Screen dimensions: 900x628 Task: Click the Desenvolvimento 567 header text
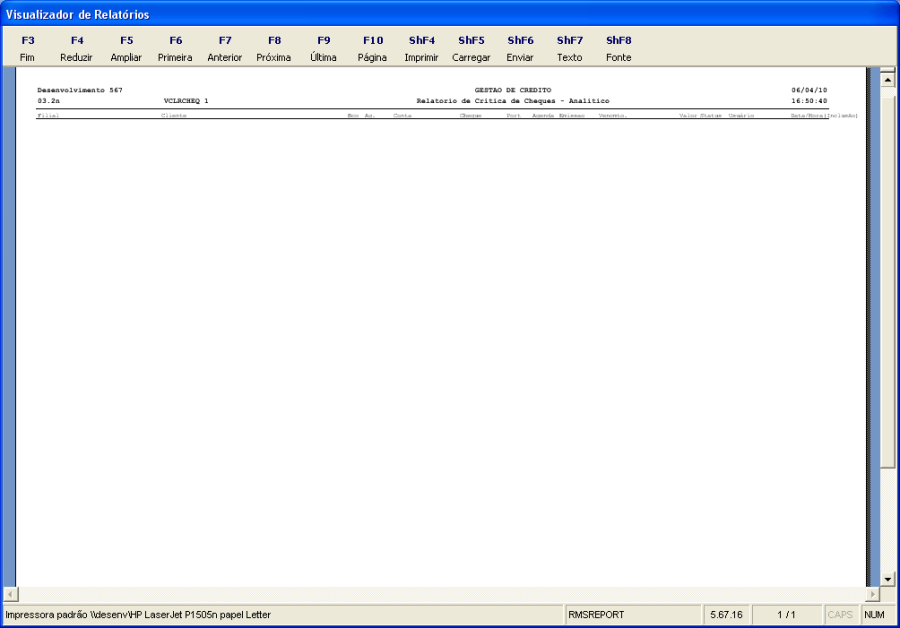tap(80, 90)
